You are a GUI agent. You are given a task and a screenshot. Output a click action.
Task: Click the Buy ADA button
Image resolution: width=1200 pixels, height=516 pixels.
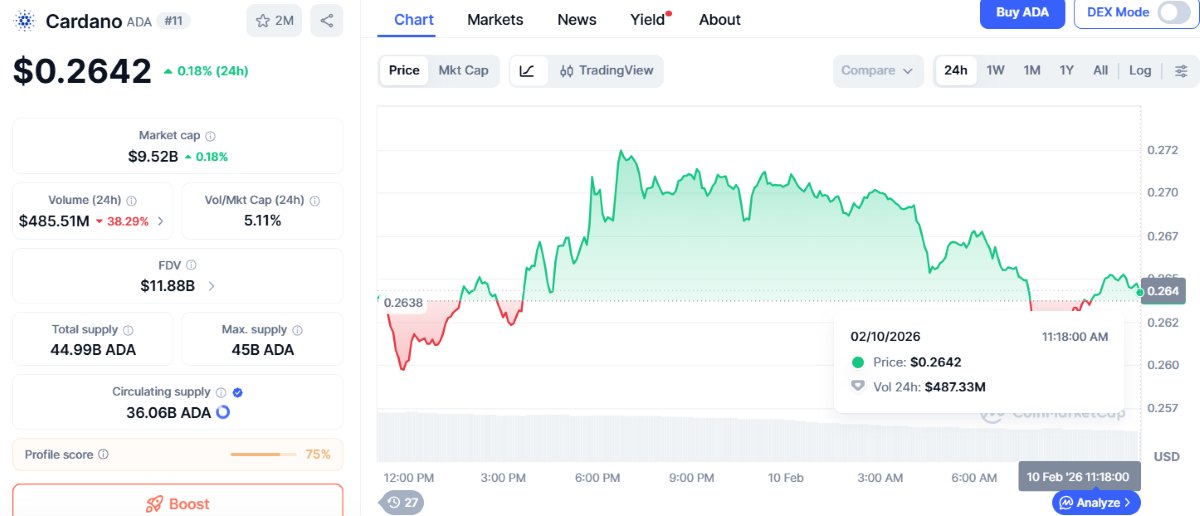click(x=1022, y=13)
